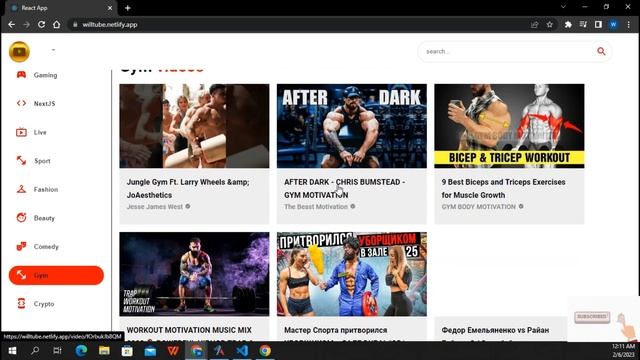Open Microsoft Edge from taskbar
The height and width of the screenshot is (360, 640).
coord(81,351)
